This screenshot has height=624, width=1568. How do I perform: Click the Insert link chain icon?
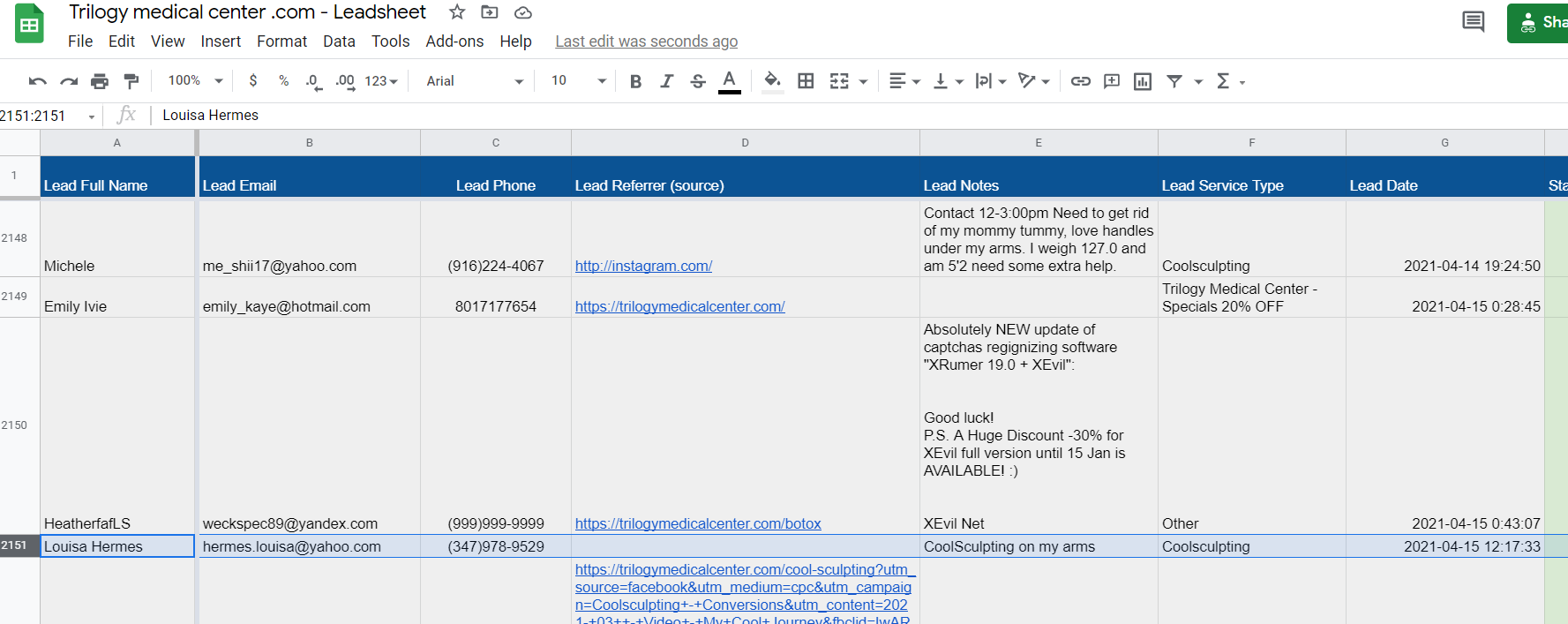[x=1080, y=81]
